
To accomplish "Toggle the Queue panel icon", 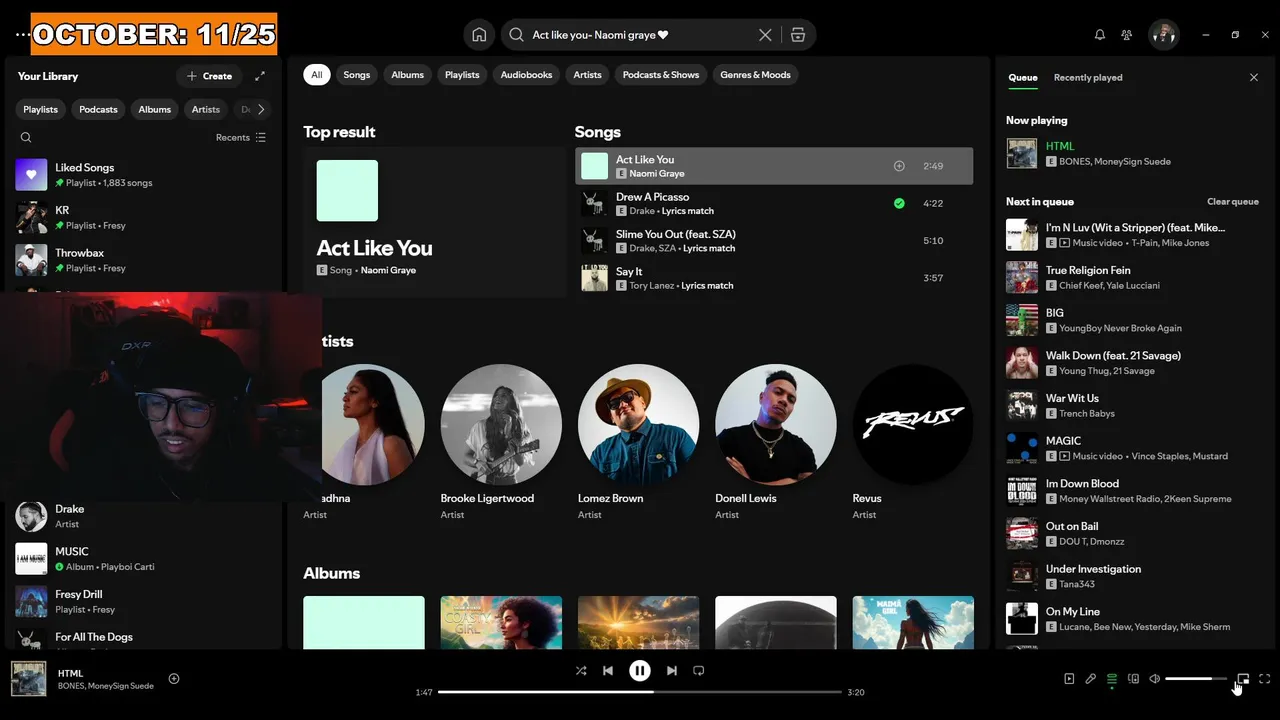I will click(x=1112, y=679).
